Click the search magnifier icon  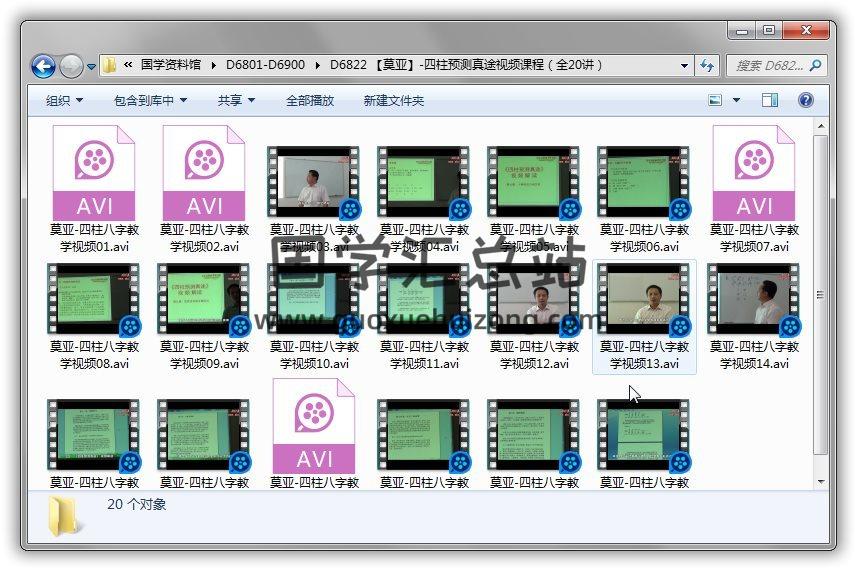tap(815, 65)
